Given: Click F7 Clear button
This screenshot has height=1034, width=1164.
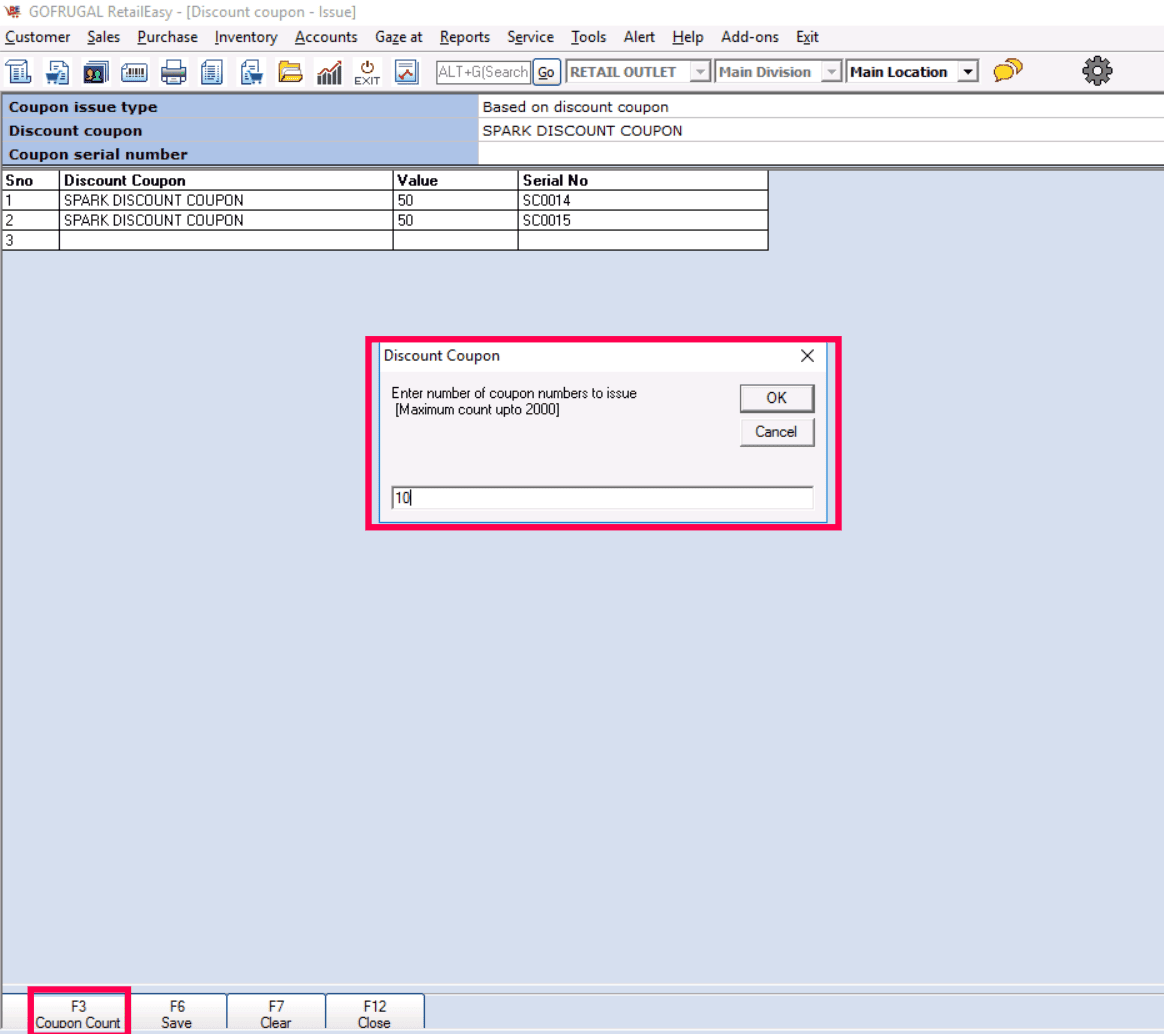Looking at the screenshot, I should point(275,1014).
